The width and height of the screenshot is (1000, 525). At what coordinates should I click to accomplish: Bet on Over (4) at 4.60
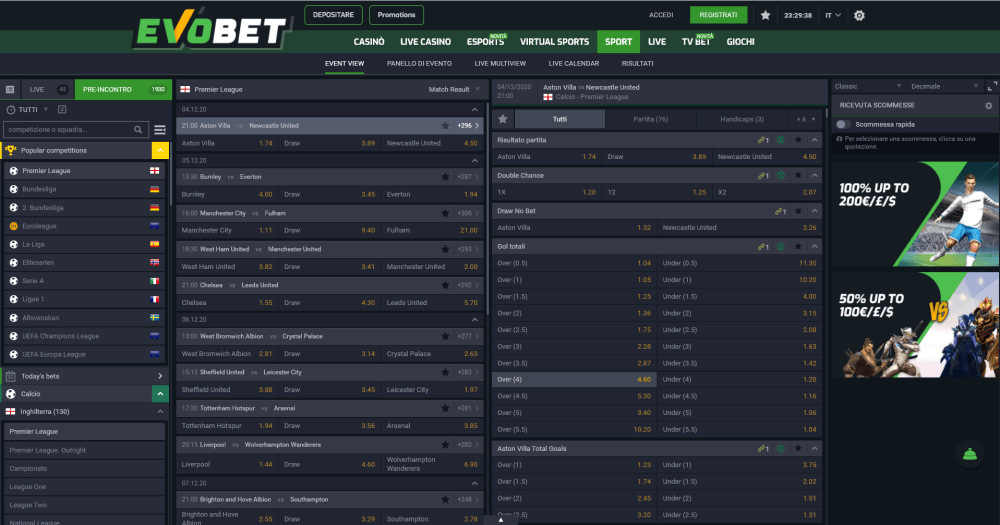click(x=574, y=380)
